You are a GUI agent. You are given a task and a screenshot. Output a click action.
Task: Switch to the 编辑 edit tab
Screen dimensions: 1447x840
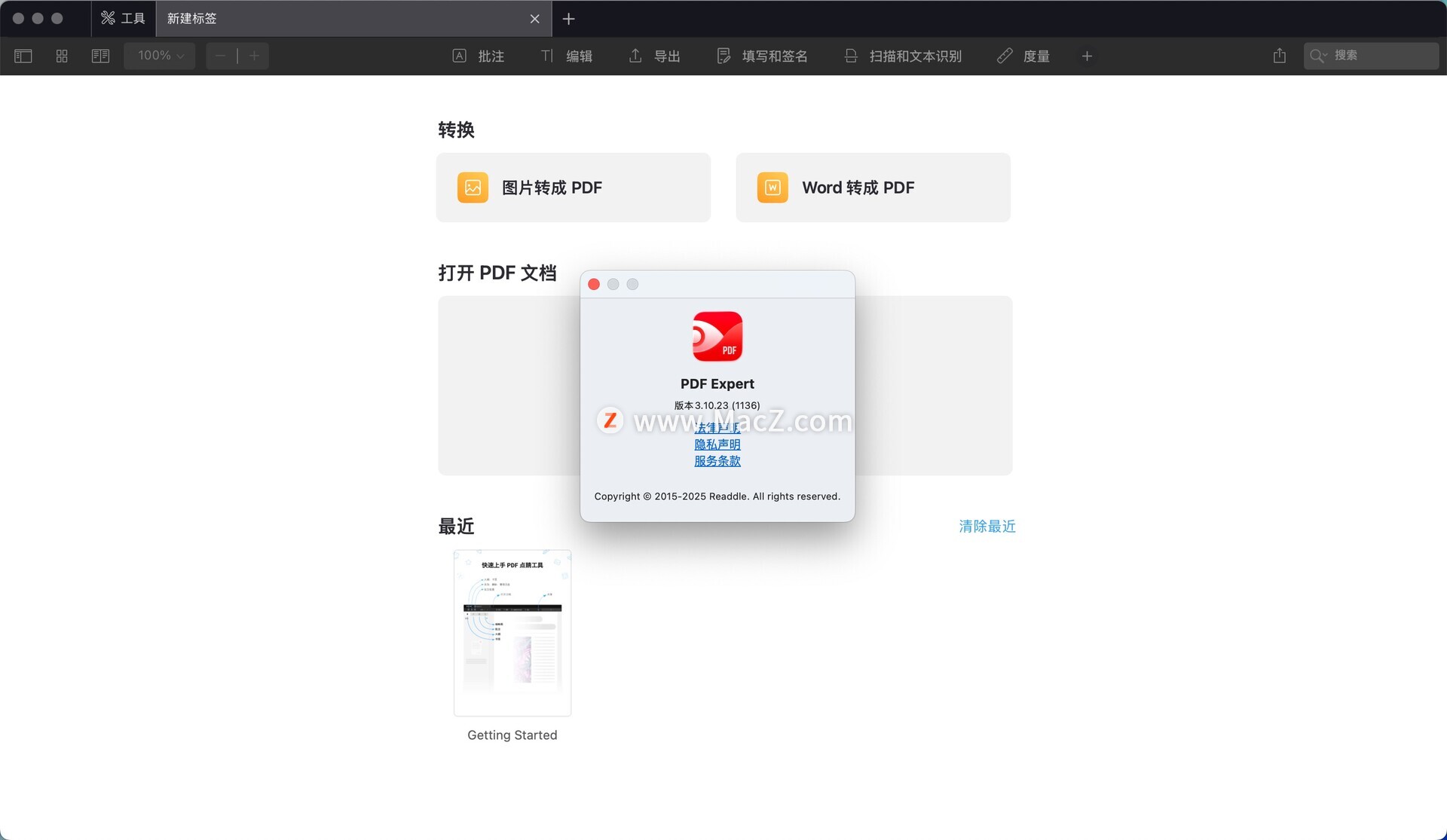click(x=567, y=56)
